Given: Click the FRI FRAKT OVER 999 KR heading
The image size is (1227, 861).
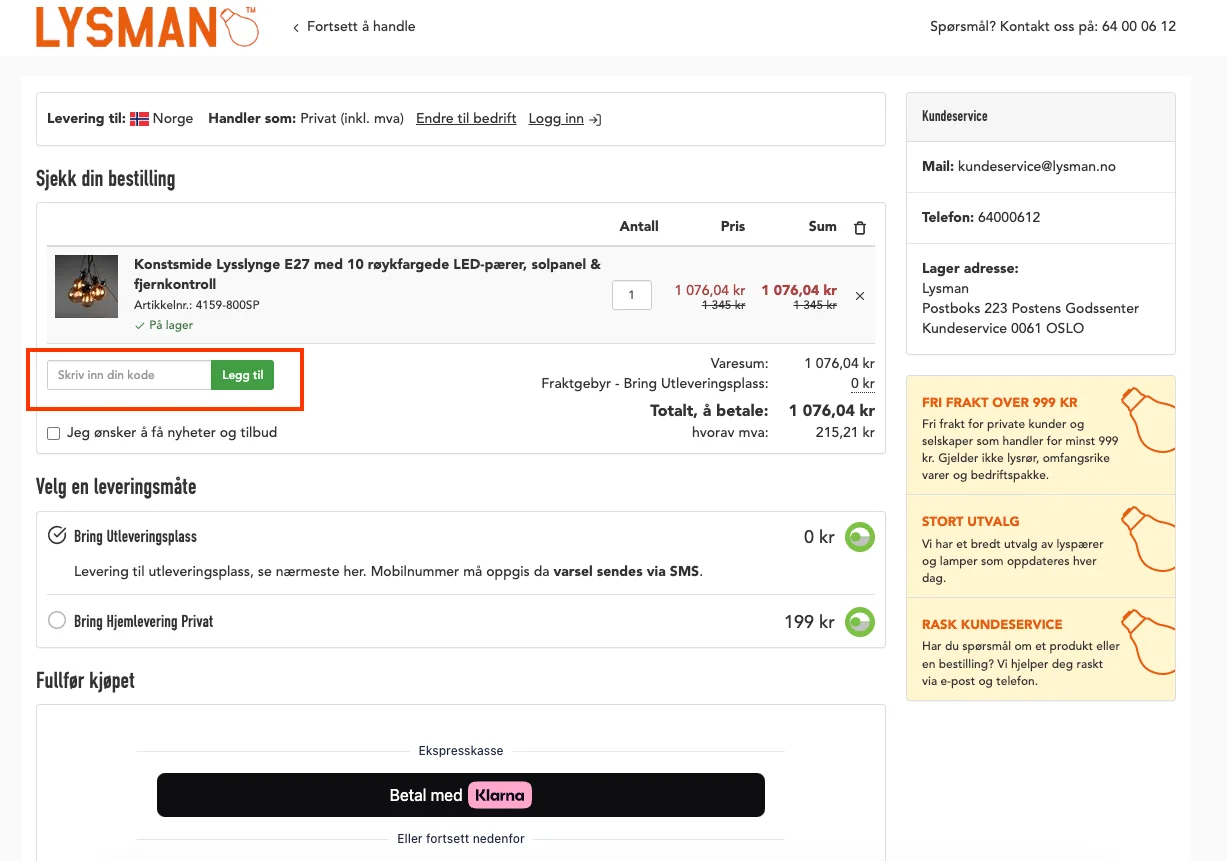Looking at the screenshot, I should (x=1000, y=402).
